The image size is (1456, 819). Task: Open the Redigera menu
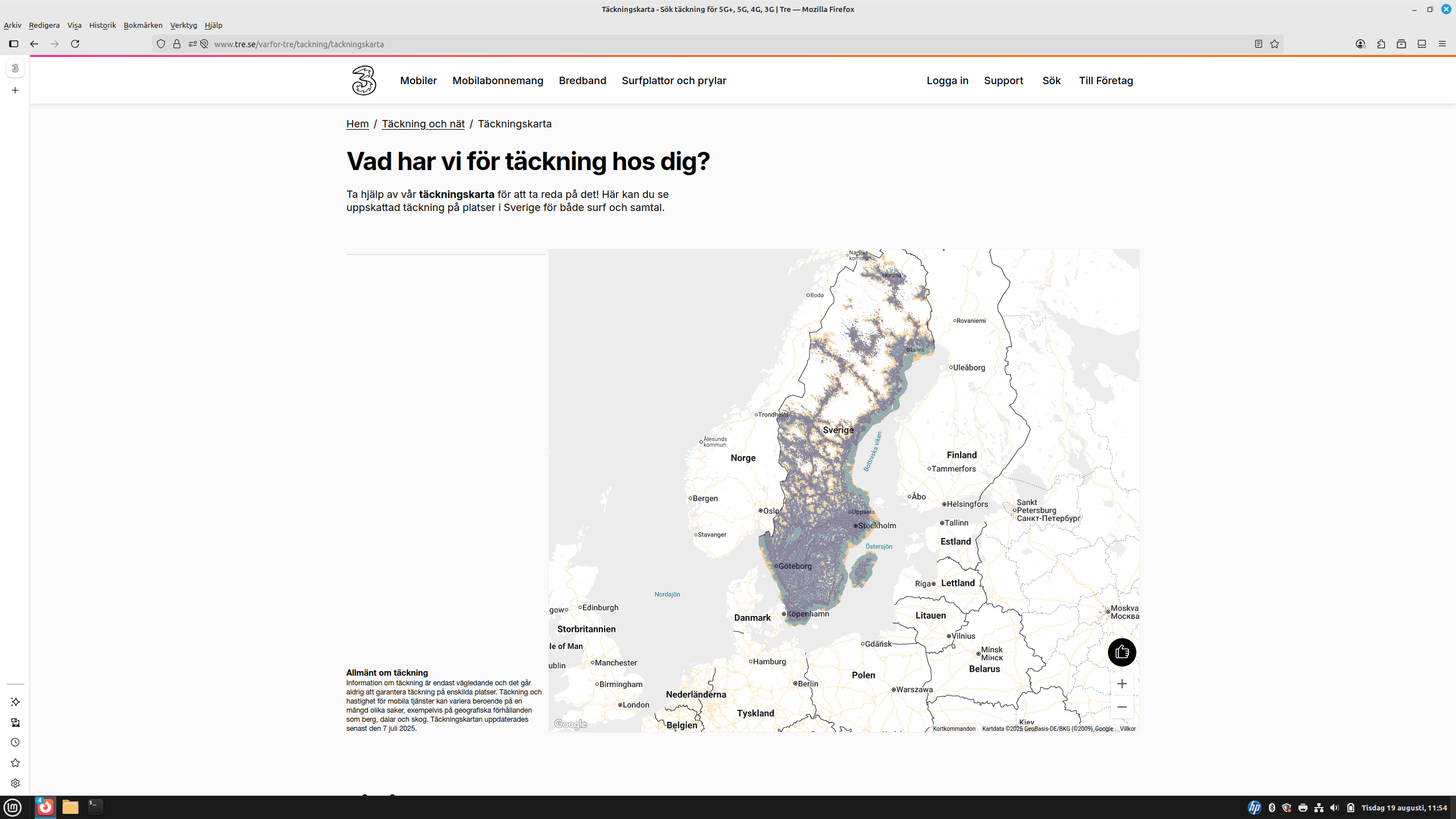coord(44,25)
